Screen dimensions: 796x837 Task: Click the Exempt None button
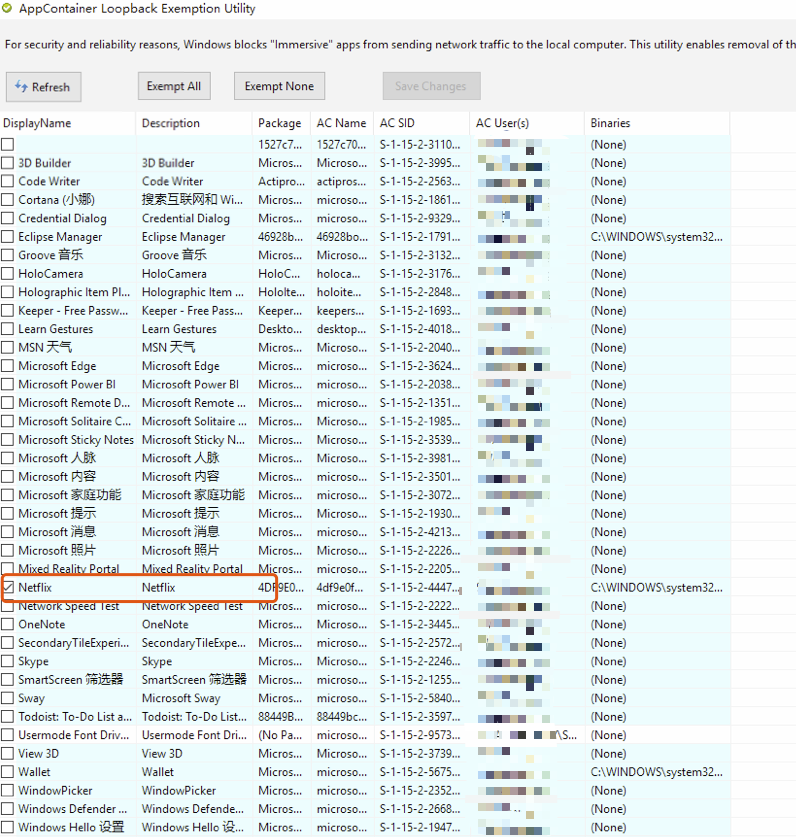click(x=279, y=86)
